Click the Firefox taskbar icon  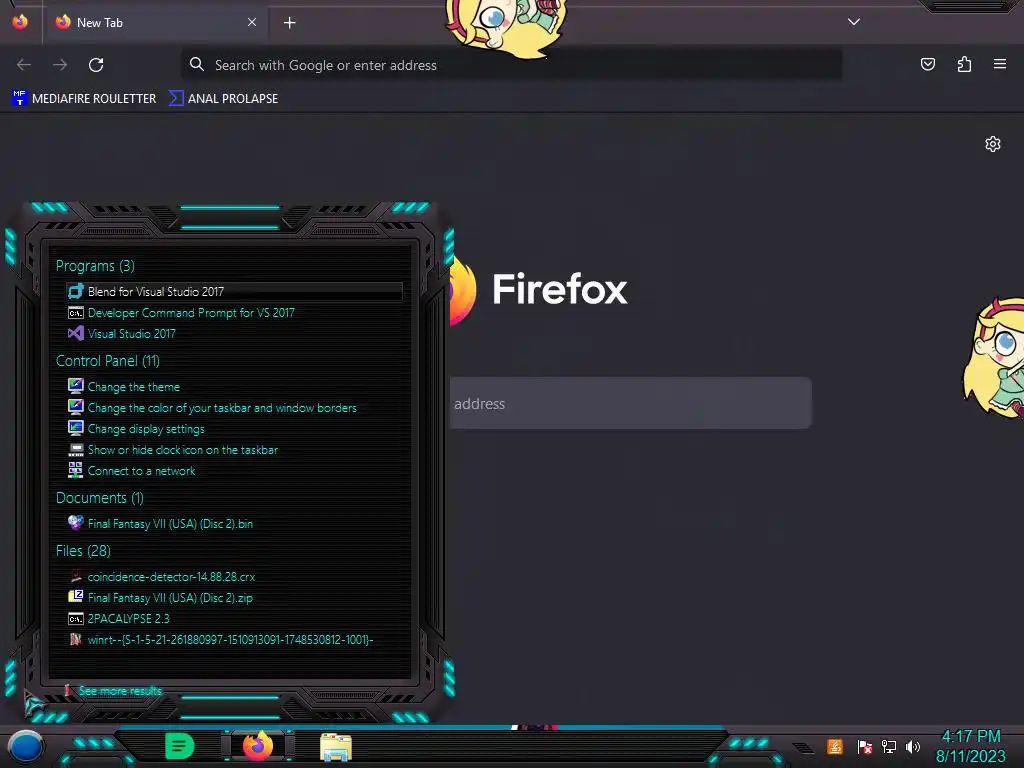258,746
